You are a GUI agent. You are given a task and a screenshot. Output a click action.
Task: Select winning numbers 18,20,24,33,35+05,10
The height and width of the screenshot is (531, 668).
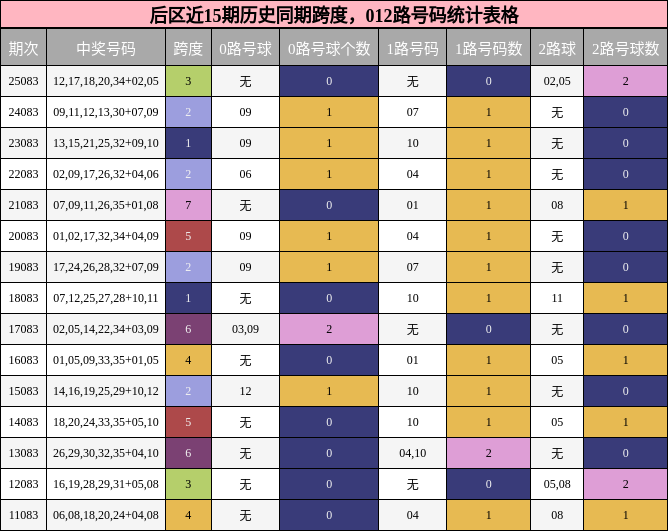(x=106, y=422)
